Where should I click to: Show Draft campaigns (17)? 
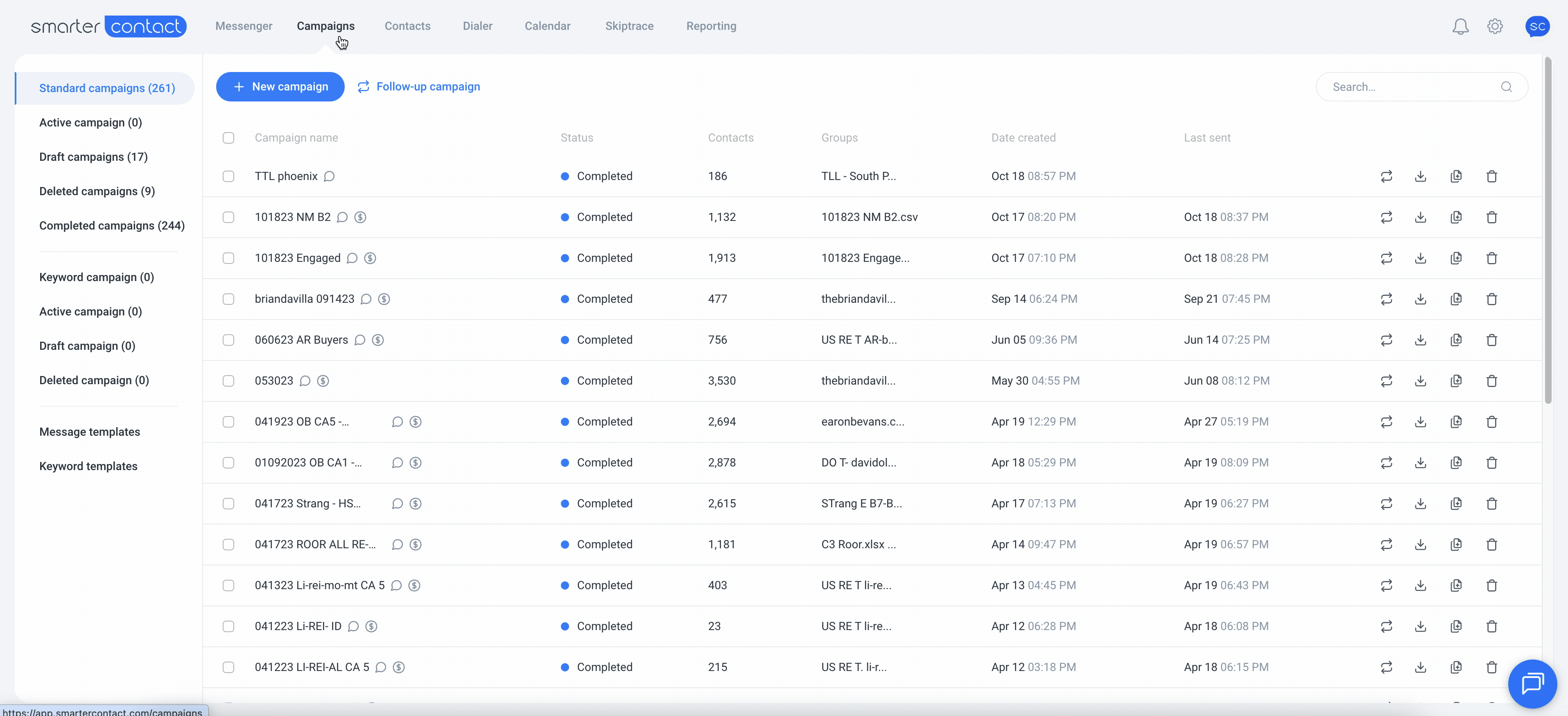[93, 157]
